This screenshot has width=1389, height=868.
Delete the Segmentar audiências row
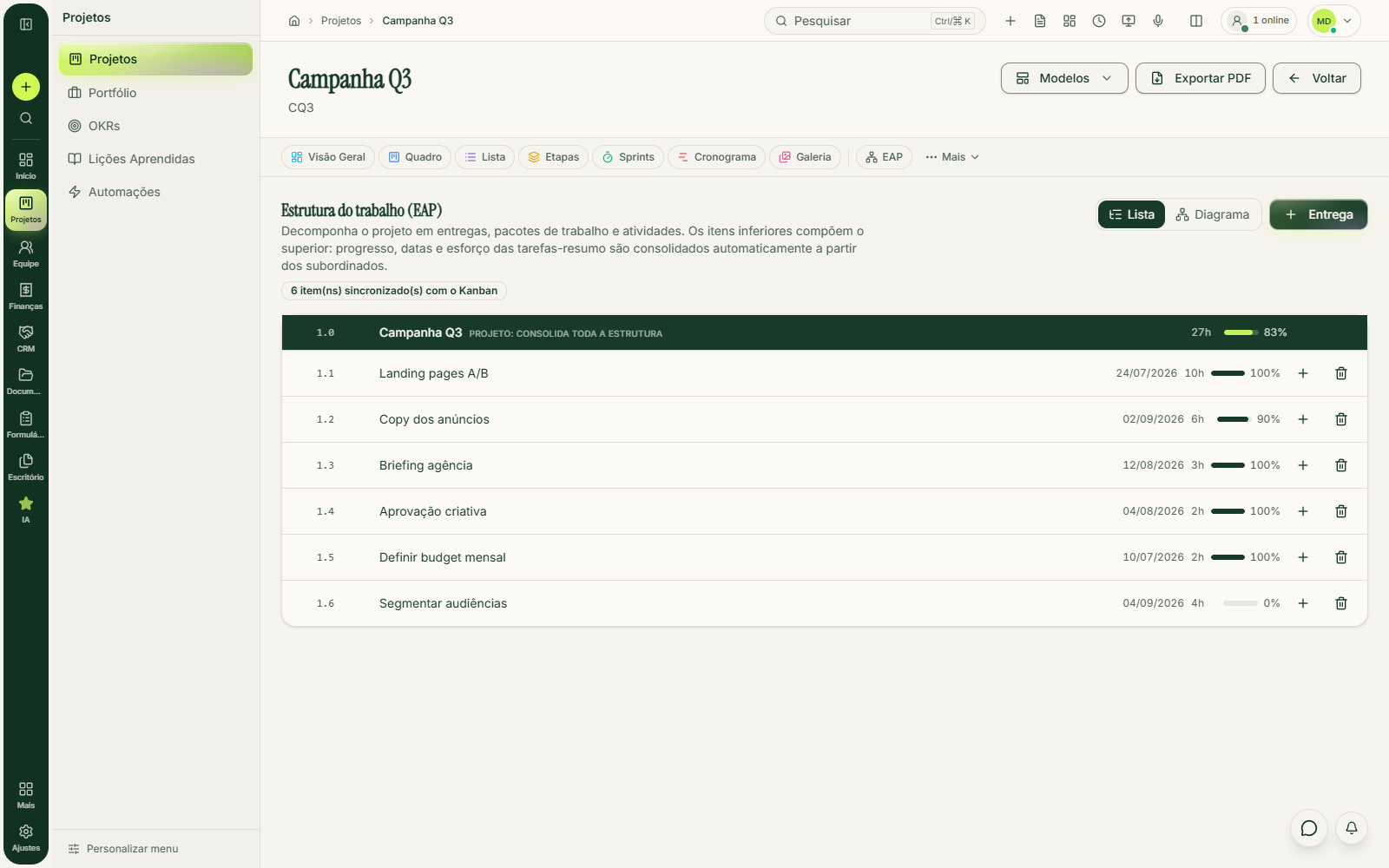[x=1341, y=603]
